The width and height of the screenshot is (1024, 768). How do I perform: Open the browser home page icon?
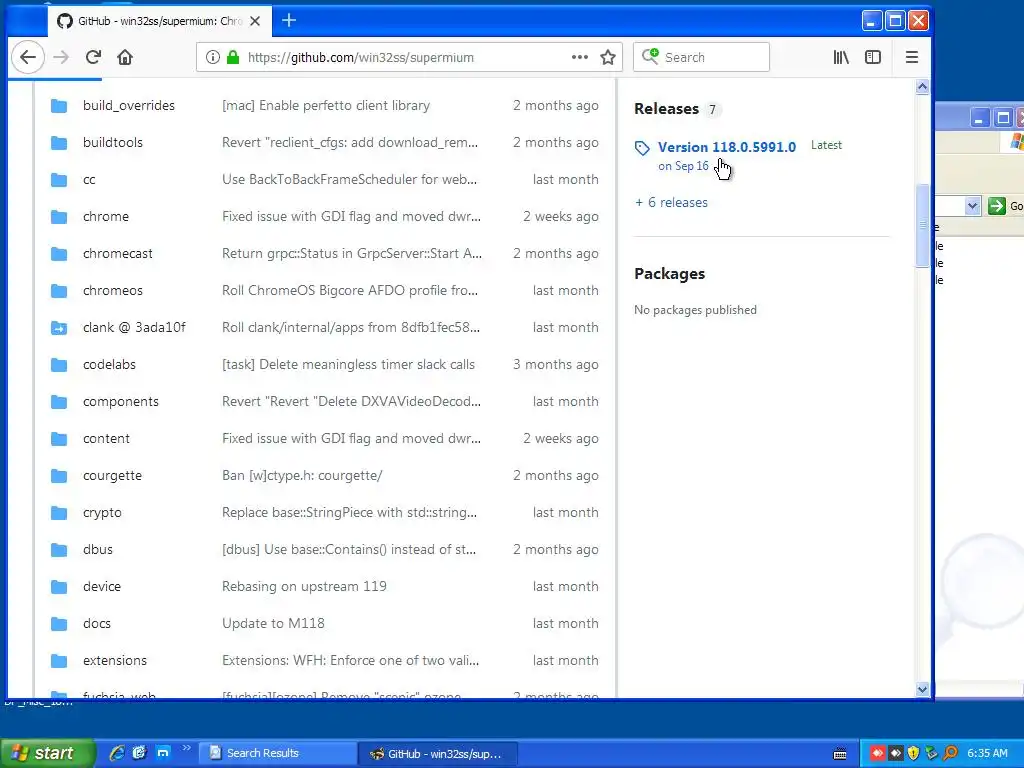pos(125,57)
